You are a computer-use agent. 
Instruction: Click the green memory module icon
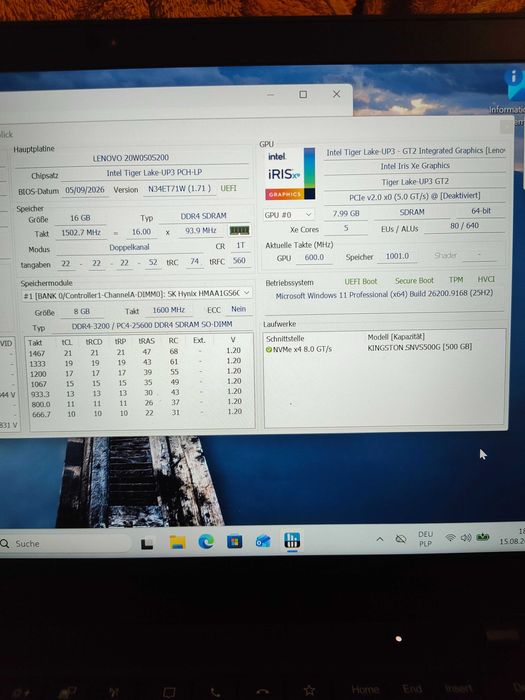tap(239, 230)
